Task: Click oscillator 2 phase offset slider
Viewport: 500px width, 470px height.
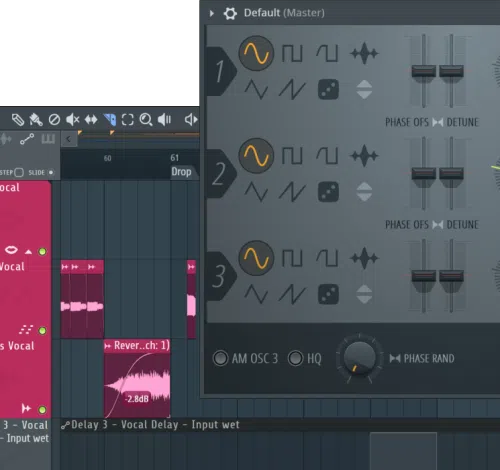Action: tap(424, 174)
